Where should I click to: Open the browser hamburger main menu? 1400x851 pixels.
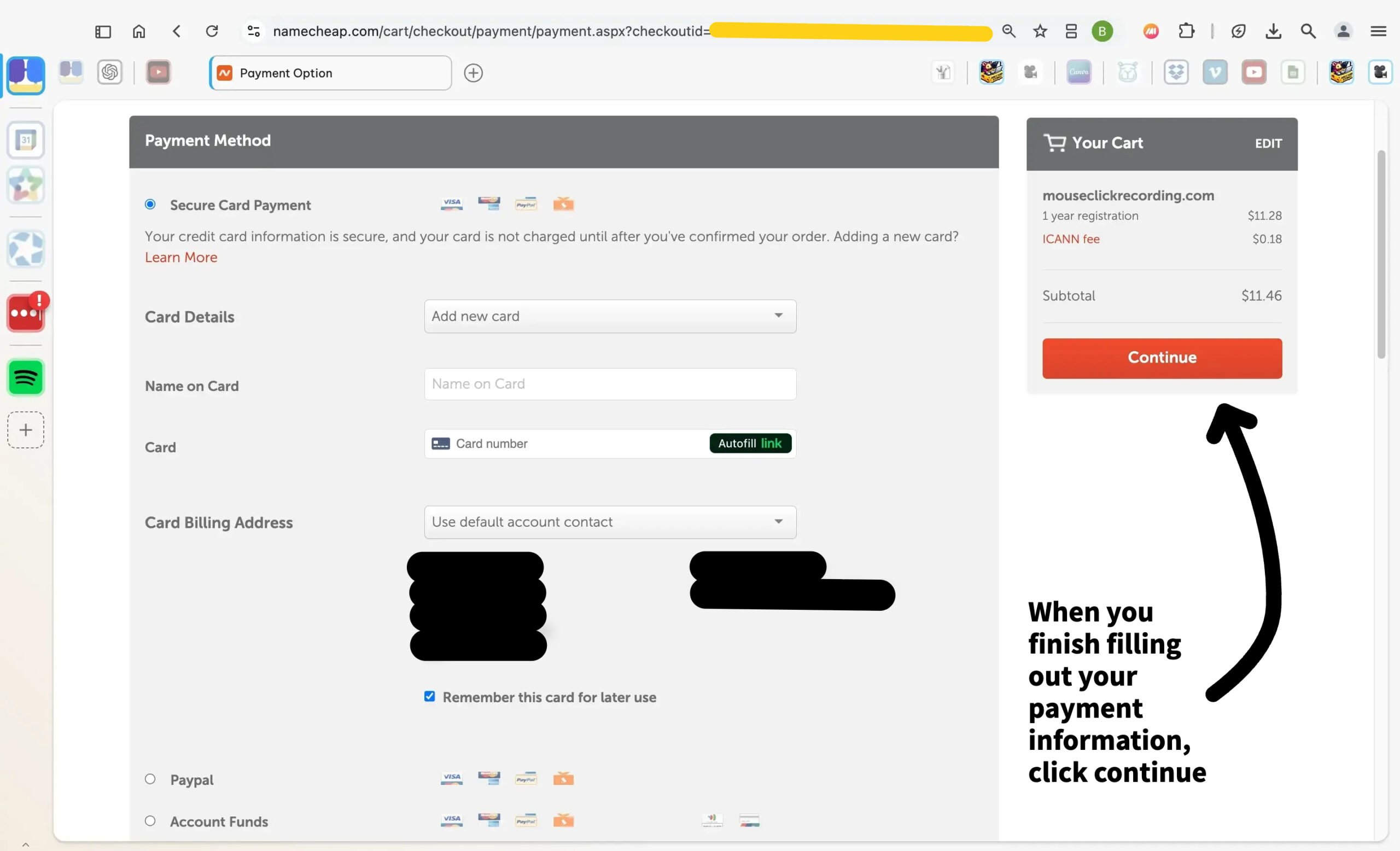click(1379, 31)
